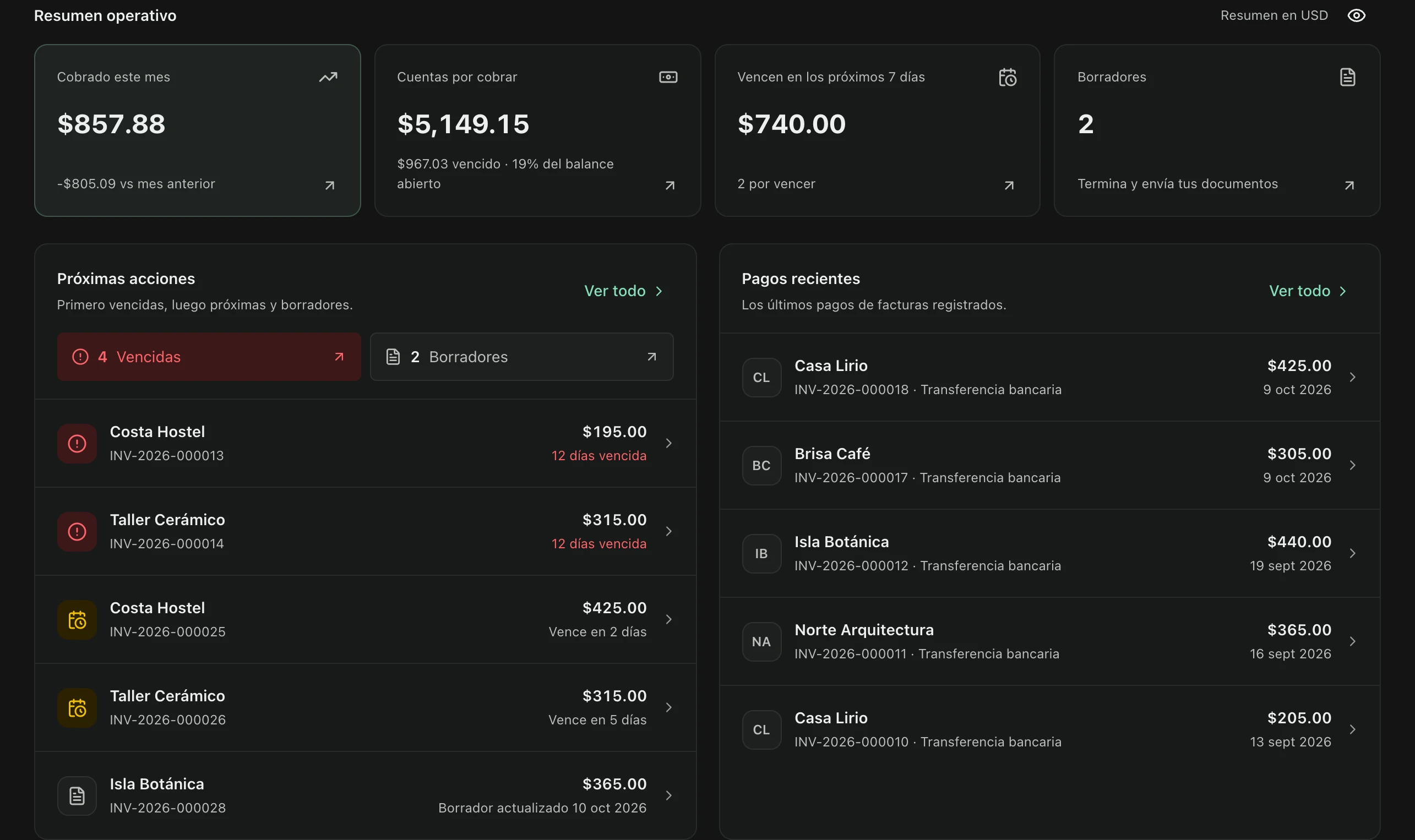Click CL avatar for INV-2026-000010
Image resolution: width=1415 pixels, height=840 pixels.
tap(761, 730)
